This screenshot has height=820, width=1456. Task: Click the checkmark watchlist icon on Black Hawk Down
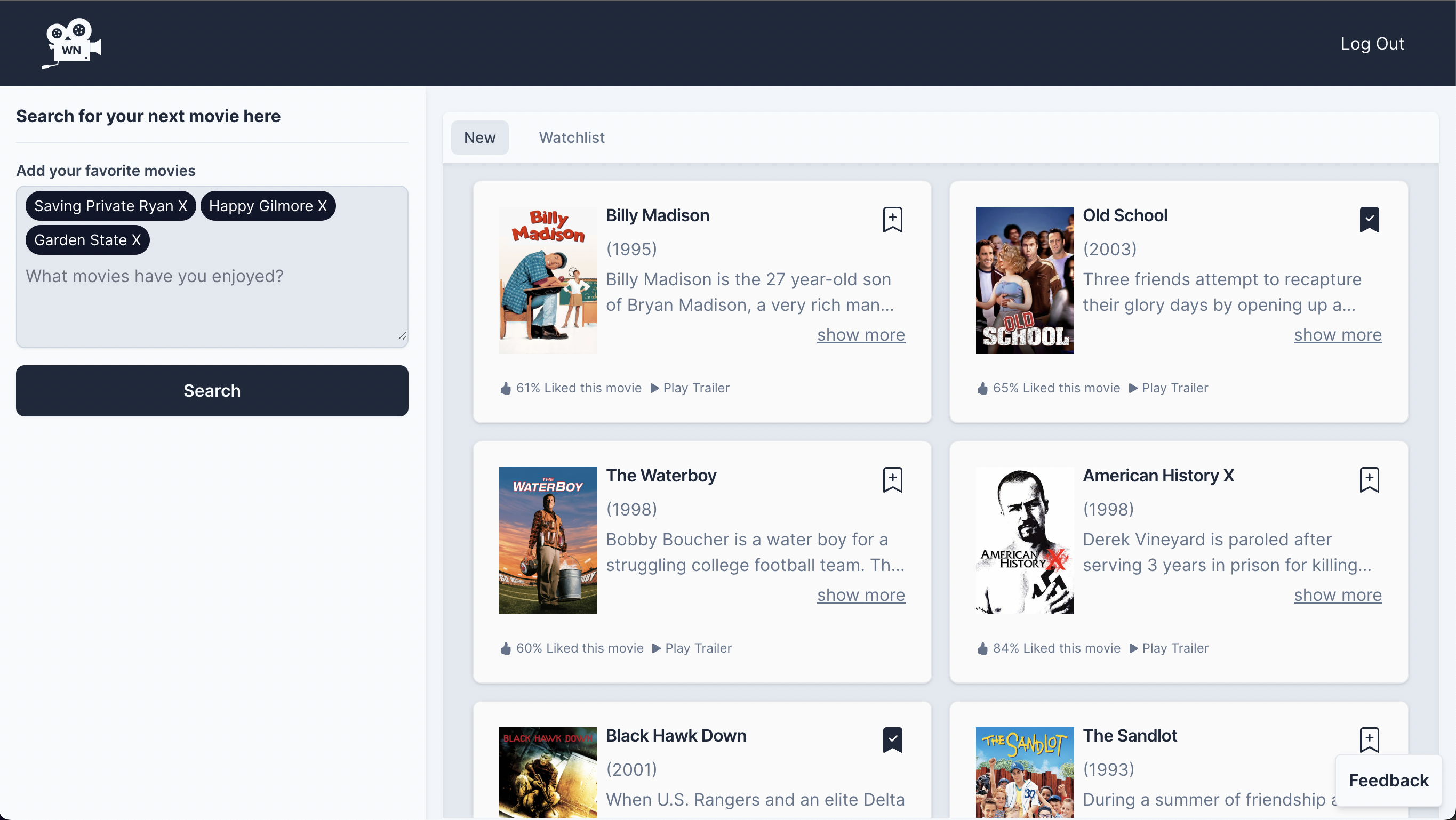893,739
